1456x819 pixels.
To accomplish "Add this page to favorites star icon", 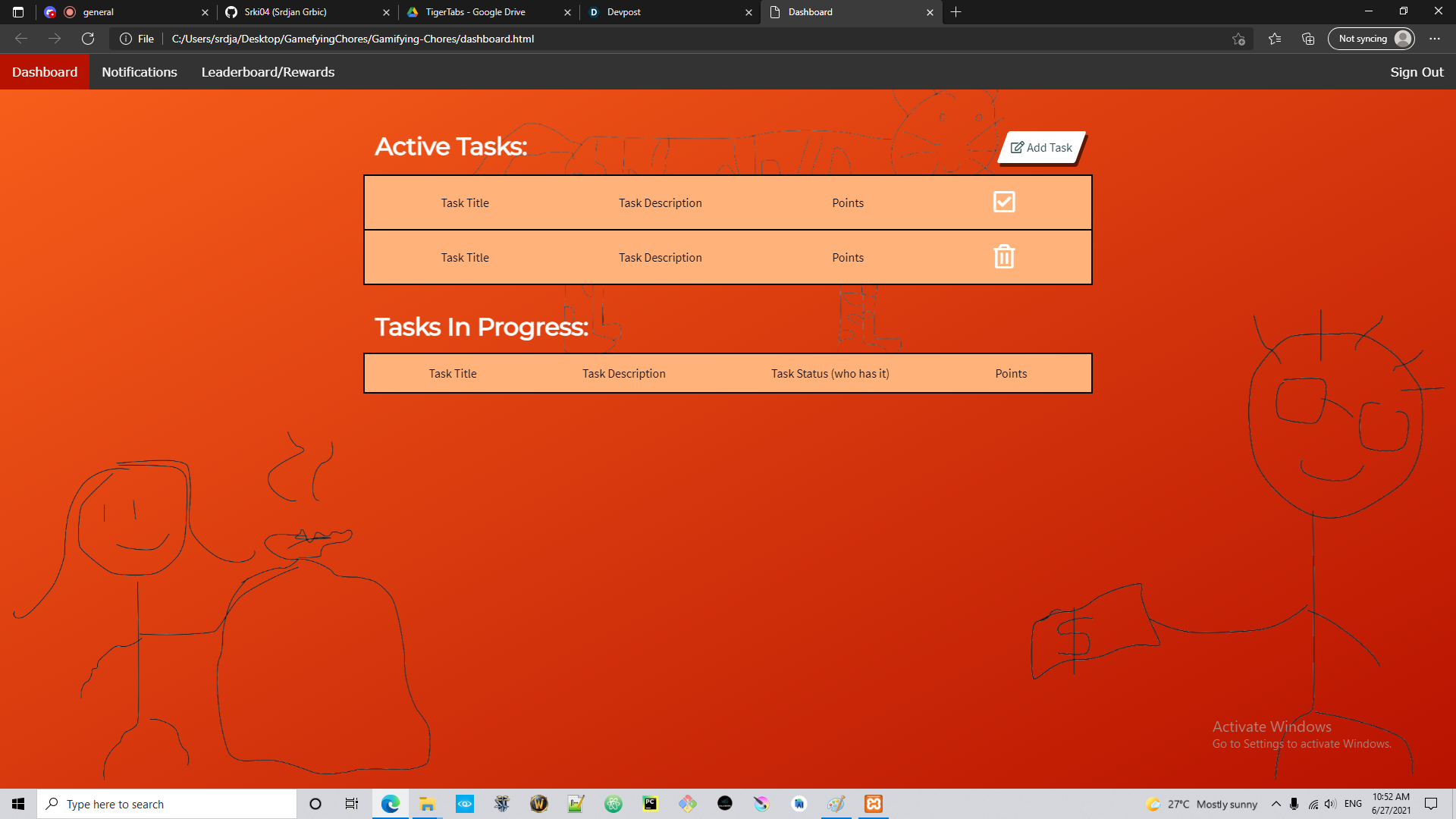I will click(x=1238, y=39).
